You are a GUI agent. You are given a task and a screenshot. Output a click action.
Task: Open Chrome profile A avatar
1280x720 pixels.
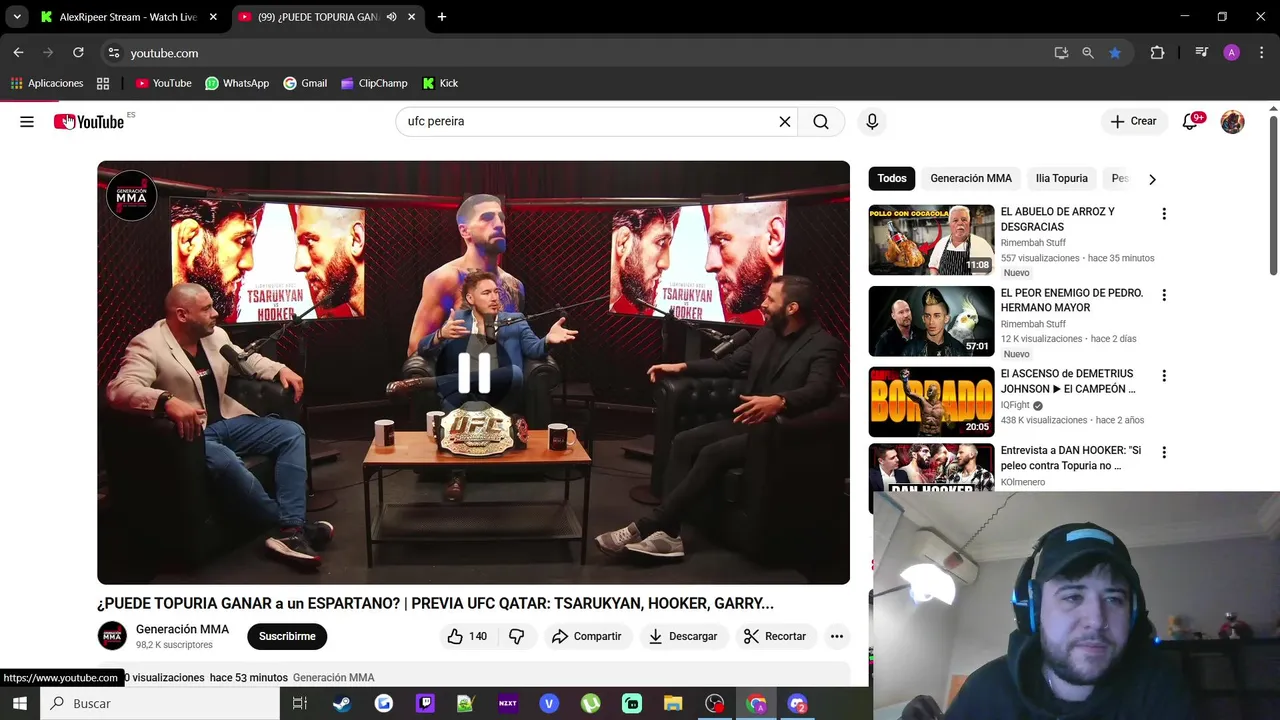[x=1232, y=53]
